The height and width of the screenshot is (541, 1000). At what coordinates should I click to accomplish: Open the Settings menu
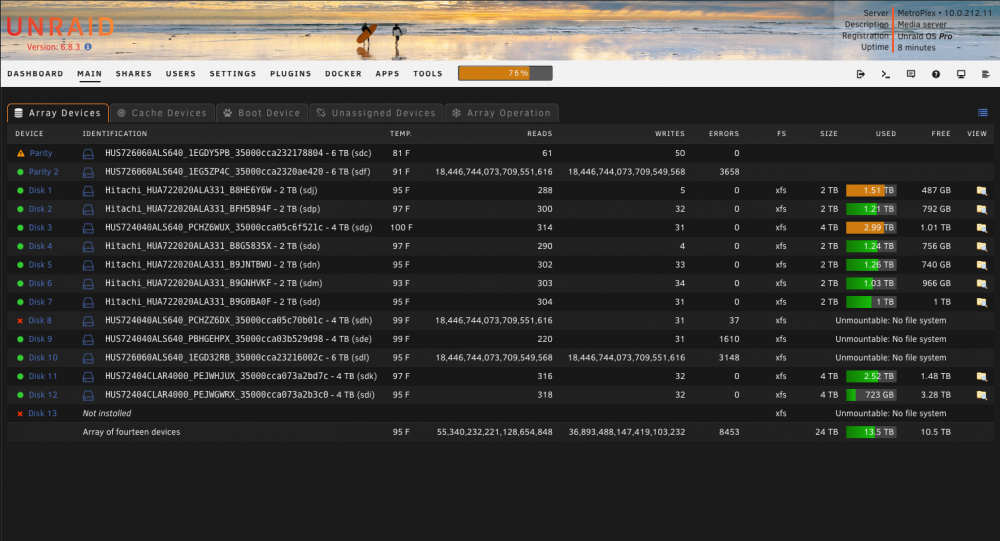coord(233,73)
